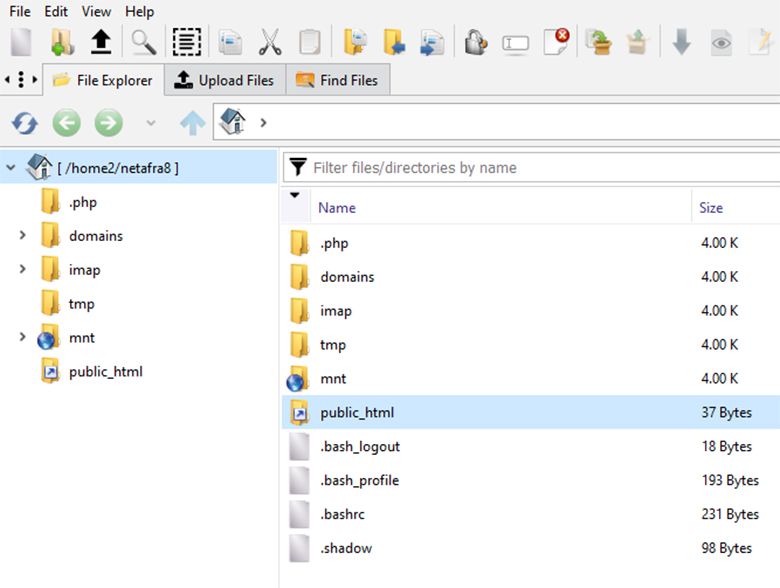
Task: Open the three-dot tab list menu
Action: pyautogui.click(x=21, y=80)
